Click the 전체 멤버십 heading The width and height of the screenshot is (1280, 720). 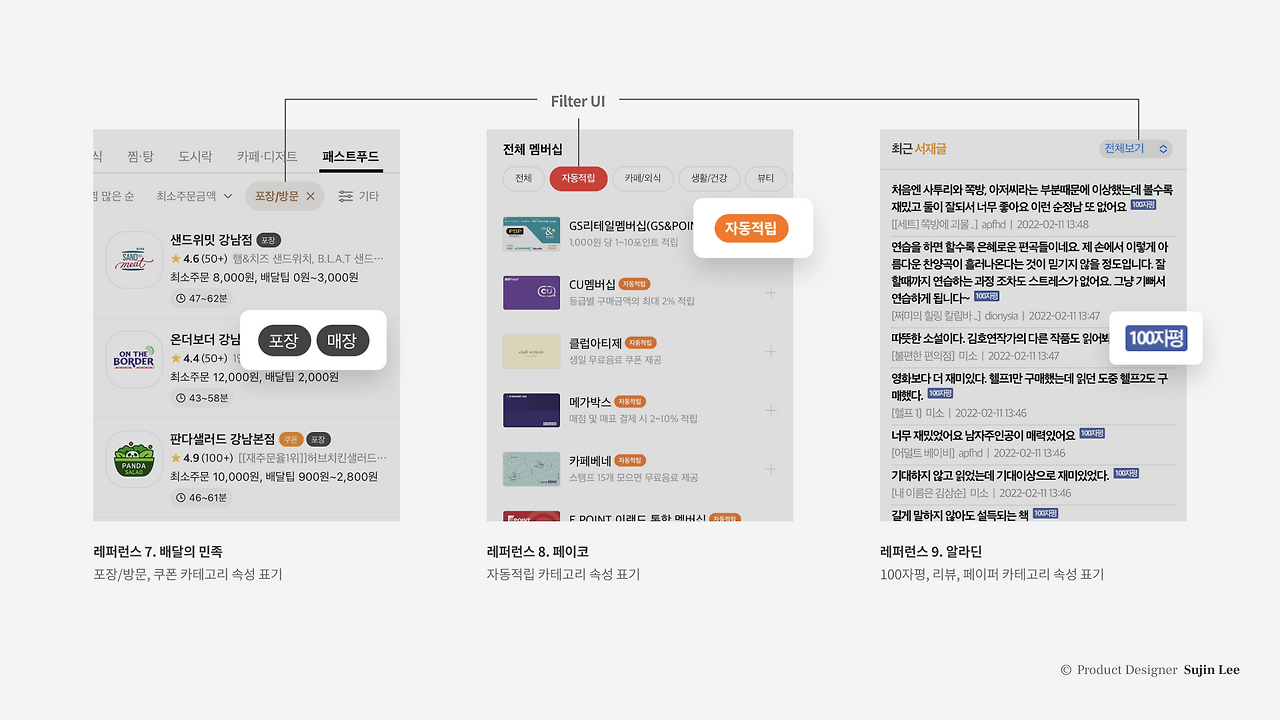coord(533,150)
